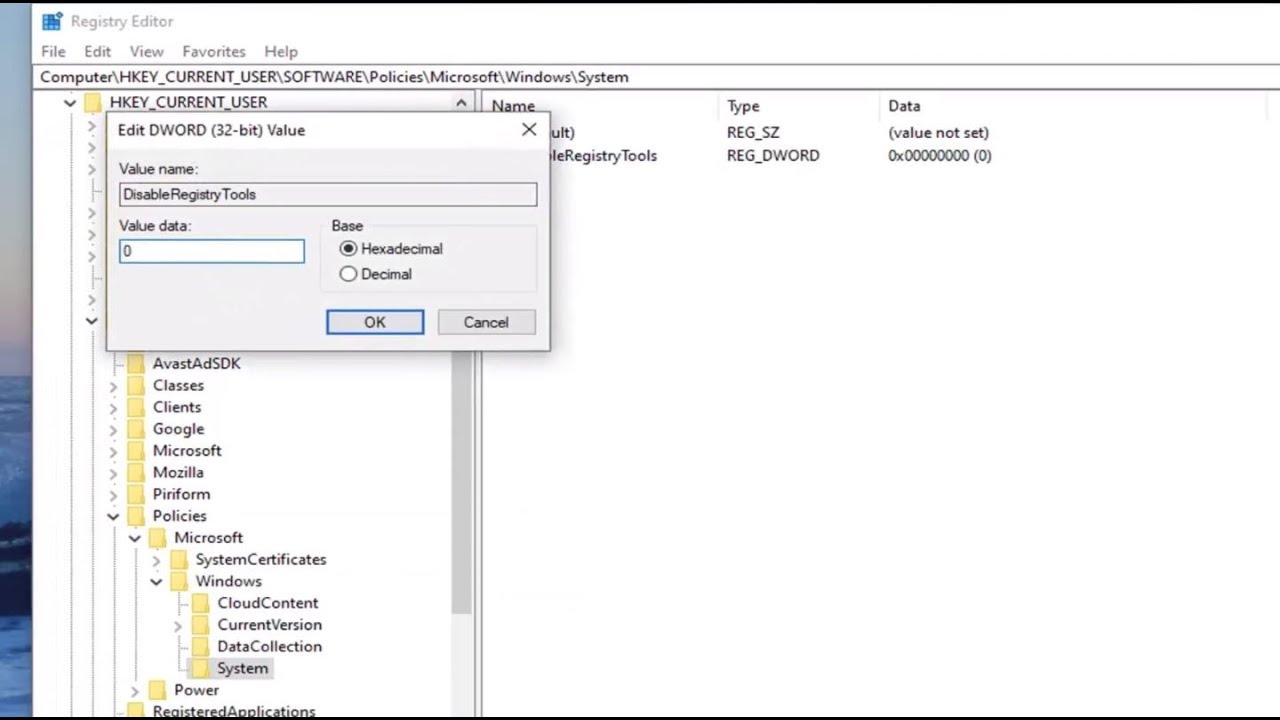This screenshot has height=720, width=1280.
Task: Collapse the Policies key
Action: click(113, 517)
